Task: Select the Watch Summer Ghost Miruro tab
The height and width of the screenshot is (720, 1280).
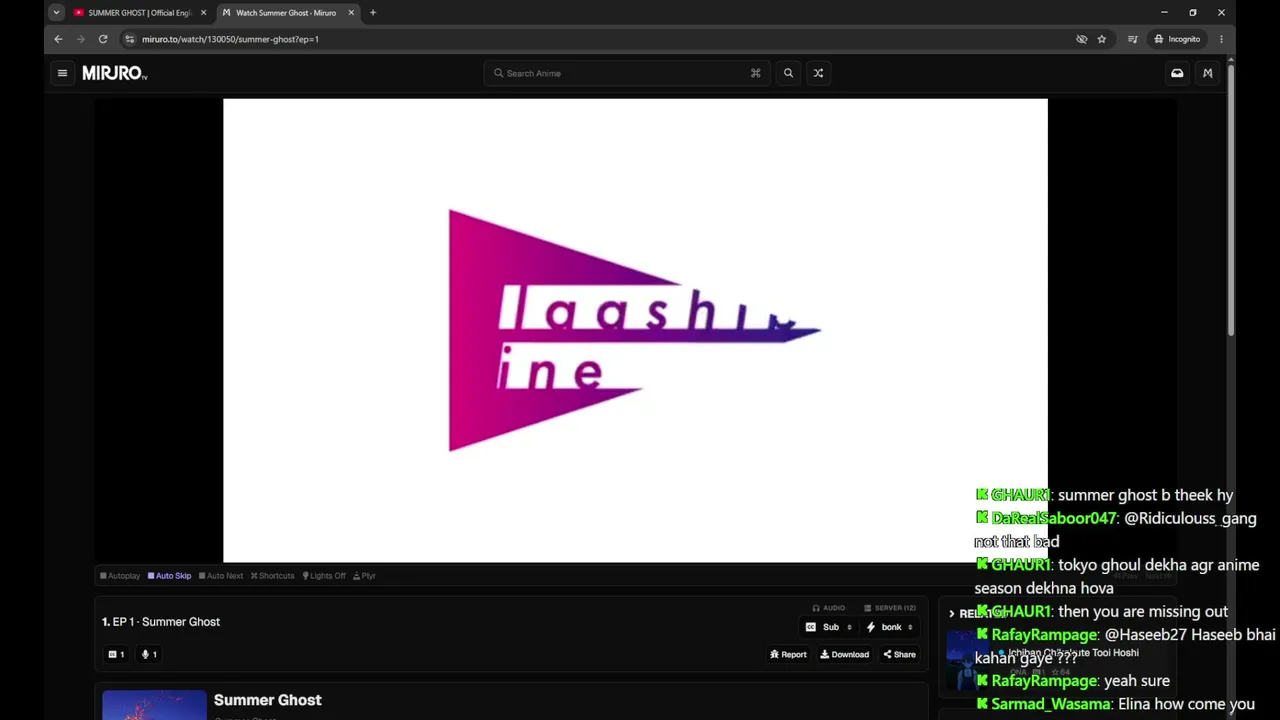Action: tap(288, 13)
